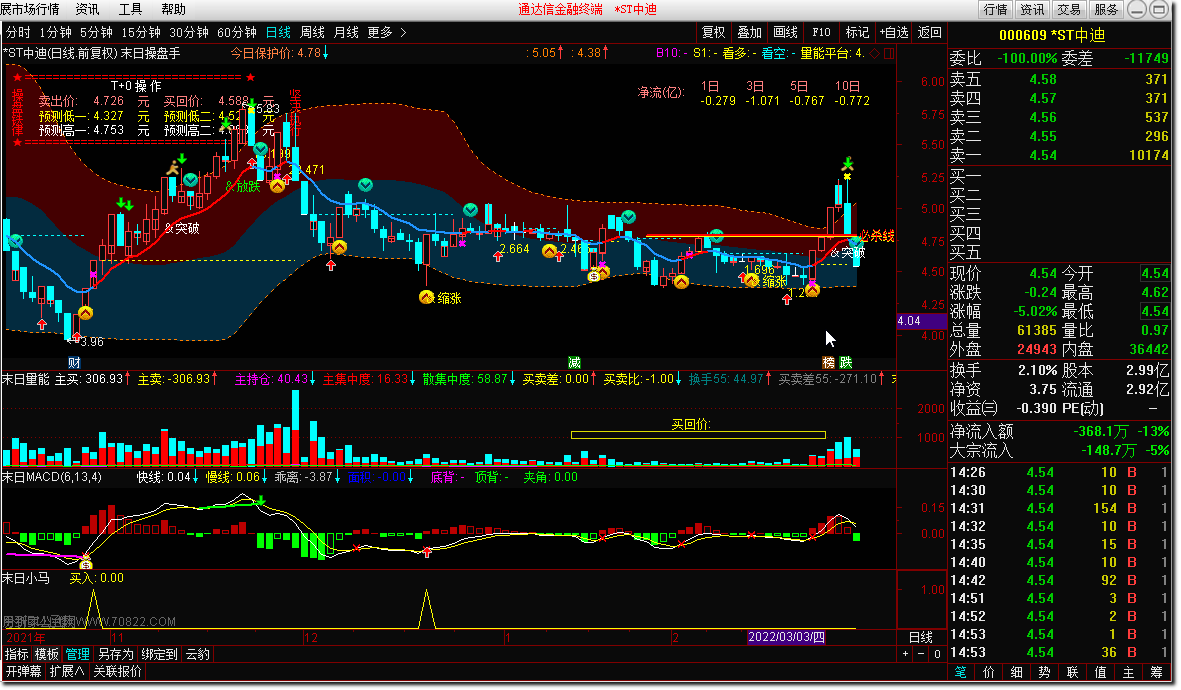The image size is (1181, 690).
Task: Zoom out chart with − button
Action: pyautogui.click(x=921, y=654)
